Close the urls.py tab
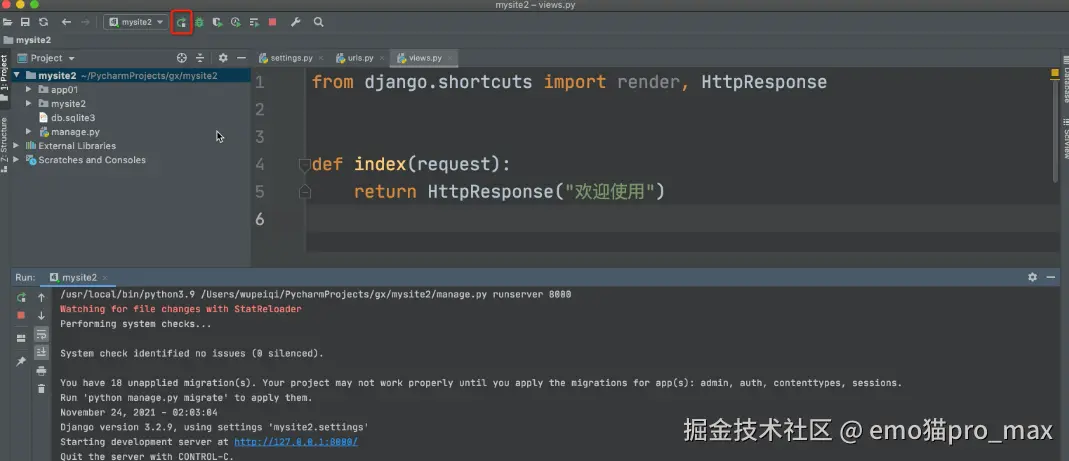The width and height of the screenshot is (1069, 461). pyautogui.click(x=382, y=59)
